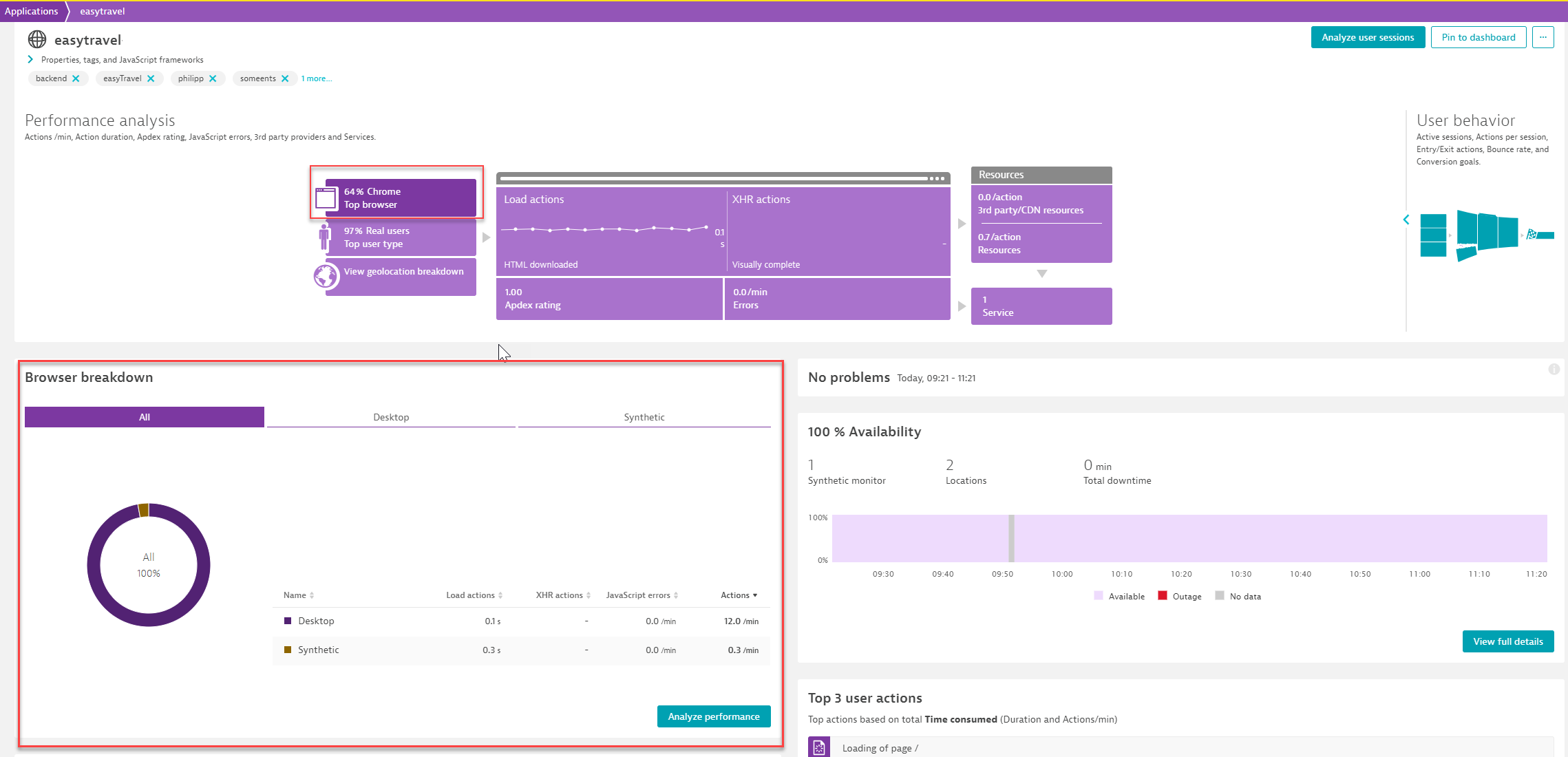Open View geolocation breakdown

pyautogui.click(x=401, y=277)
